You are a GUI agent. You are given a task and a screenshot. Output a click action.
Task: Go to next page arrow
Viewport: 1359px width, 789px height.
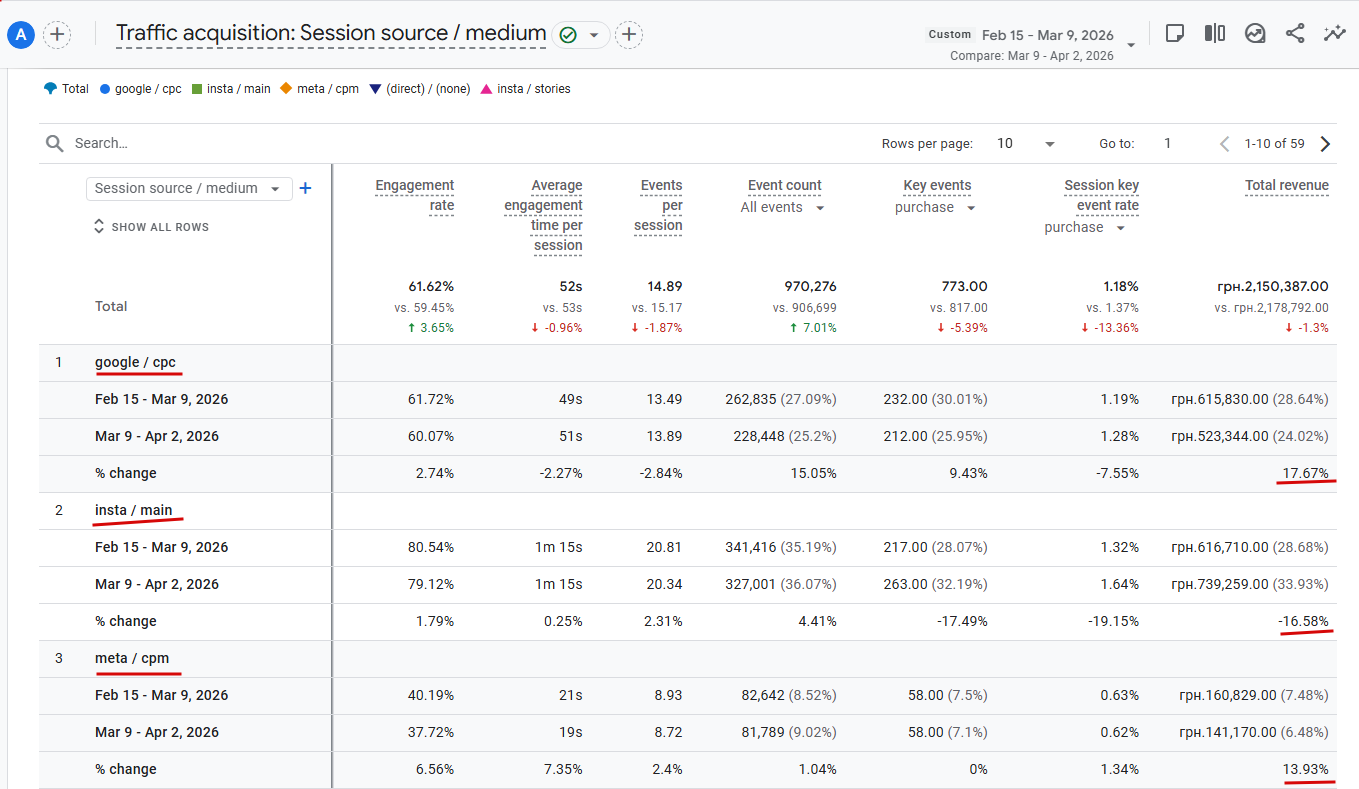click(x=1326, y=144)
